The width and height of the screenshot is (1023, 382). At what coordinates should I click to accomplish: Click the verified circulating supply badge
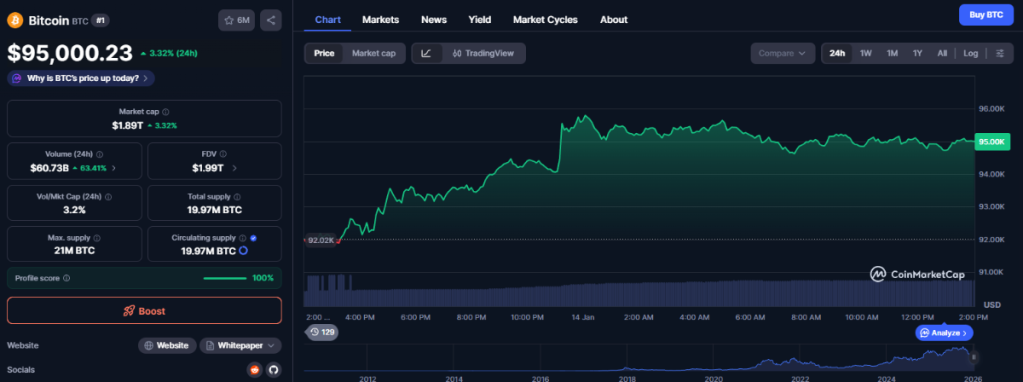pyautogui.click(x=253, y=238)
